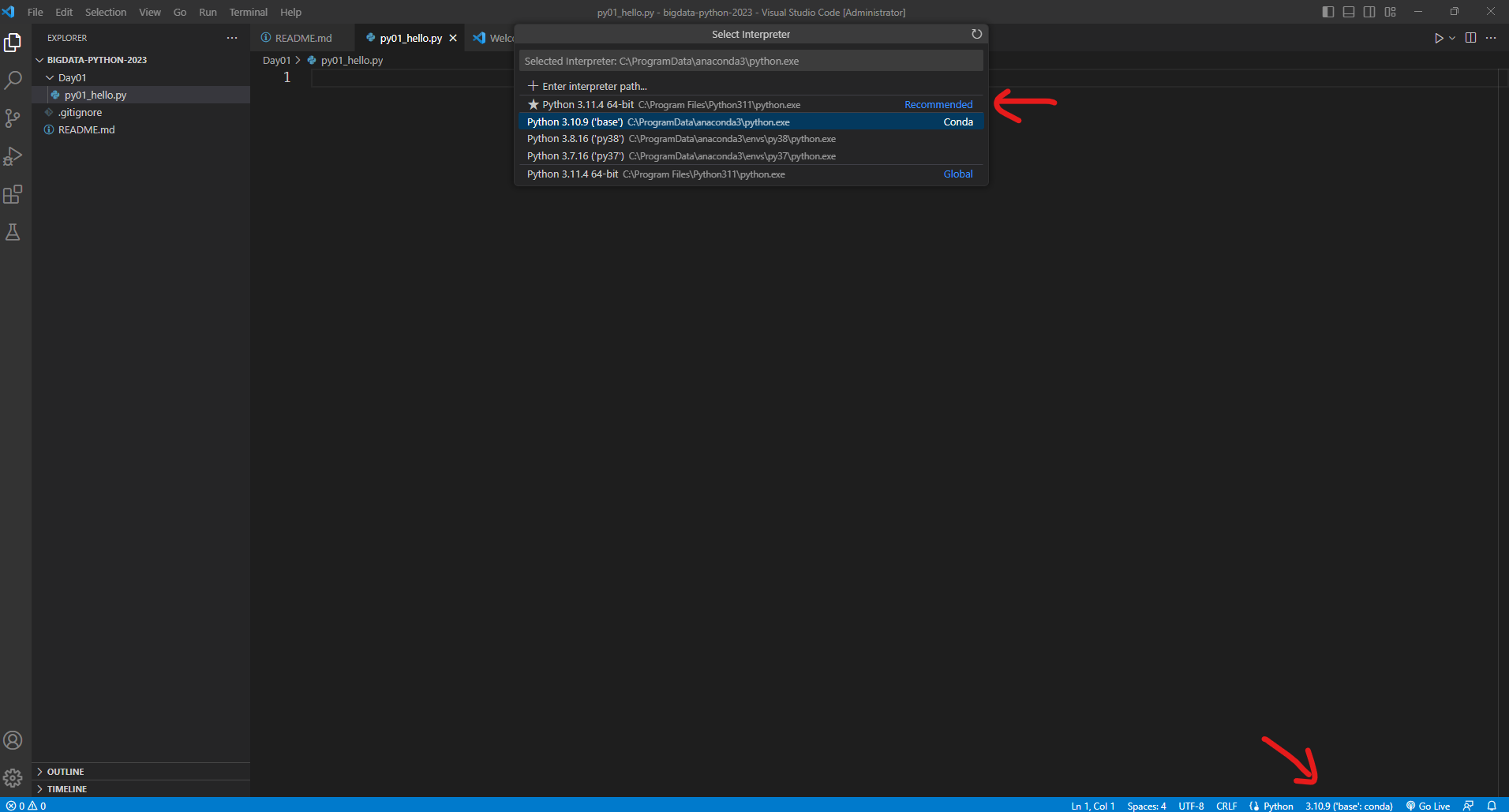Select Global Python 3.11.4 64-bit interpreter

click(x=751, y=174)
